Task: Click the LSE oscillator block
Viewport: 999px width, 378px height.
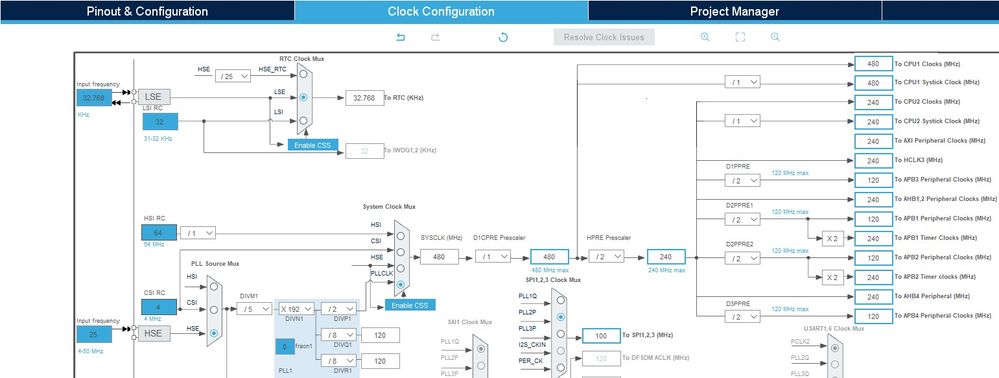Action: coord(154,97)
